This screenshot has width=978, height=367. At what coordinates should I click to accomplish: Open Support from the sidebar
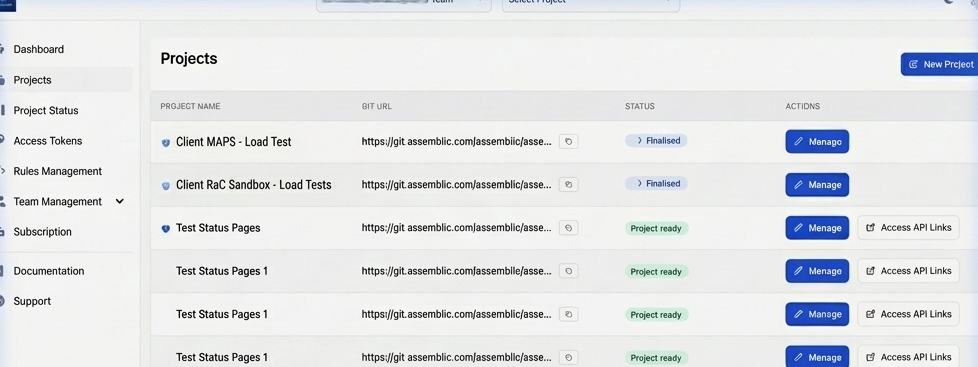pyautogui.click(x=32, y=301)
